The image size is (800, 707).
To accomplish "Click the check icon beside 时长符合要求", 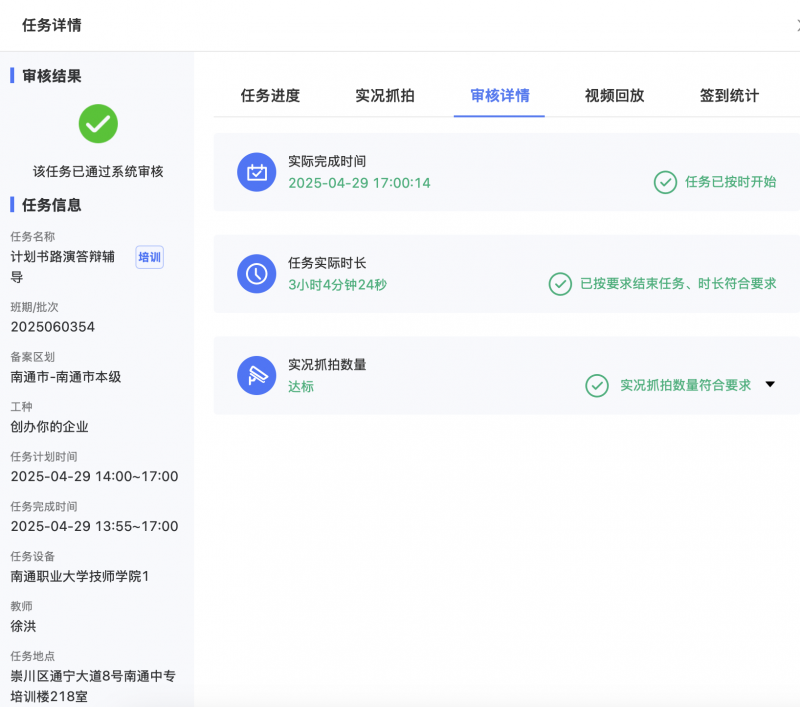I will pyautogui.click(x=561, y=285).
